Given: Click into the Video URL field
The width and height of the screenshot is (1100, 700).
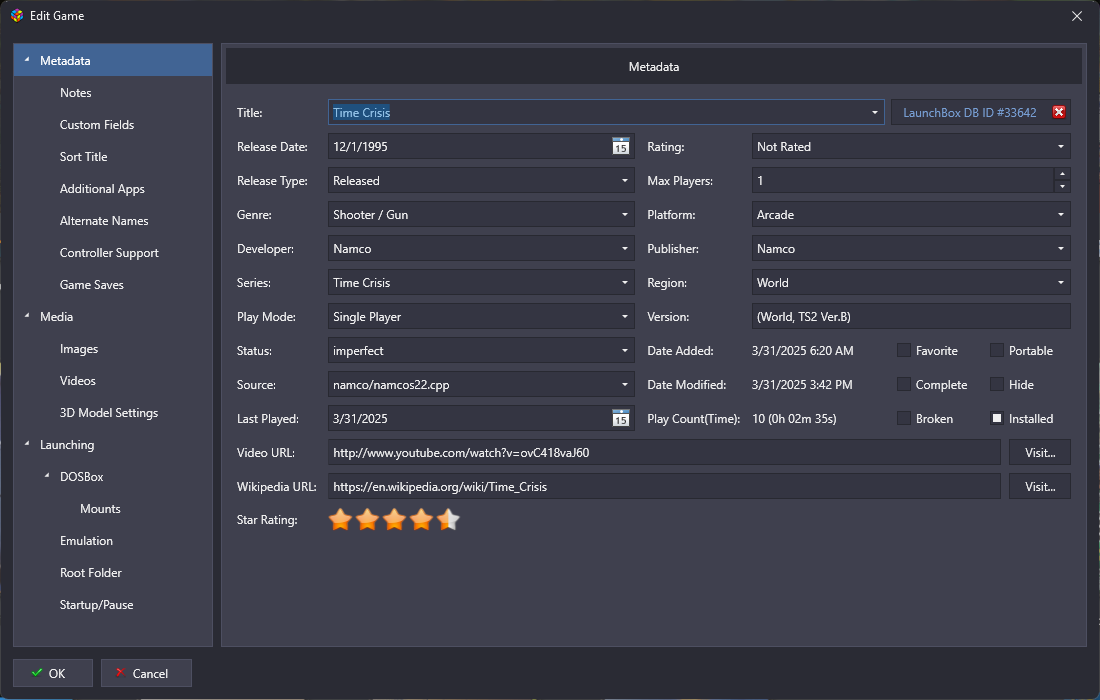Looking at the screenshot, I should click(664, 452).
